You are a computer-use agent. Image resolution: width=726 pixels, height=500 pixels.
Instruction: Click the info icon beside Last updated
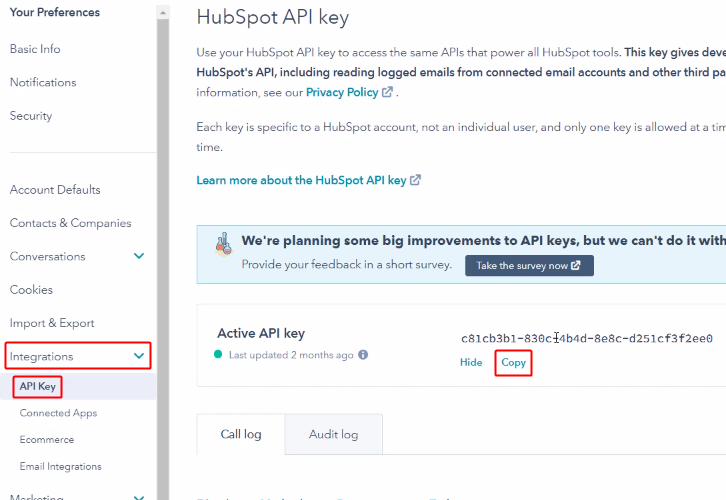(363, 355)
